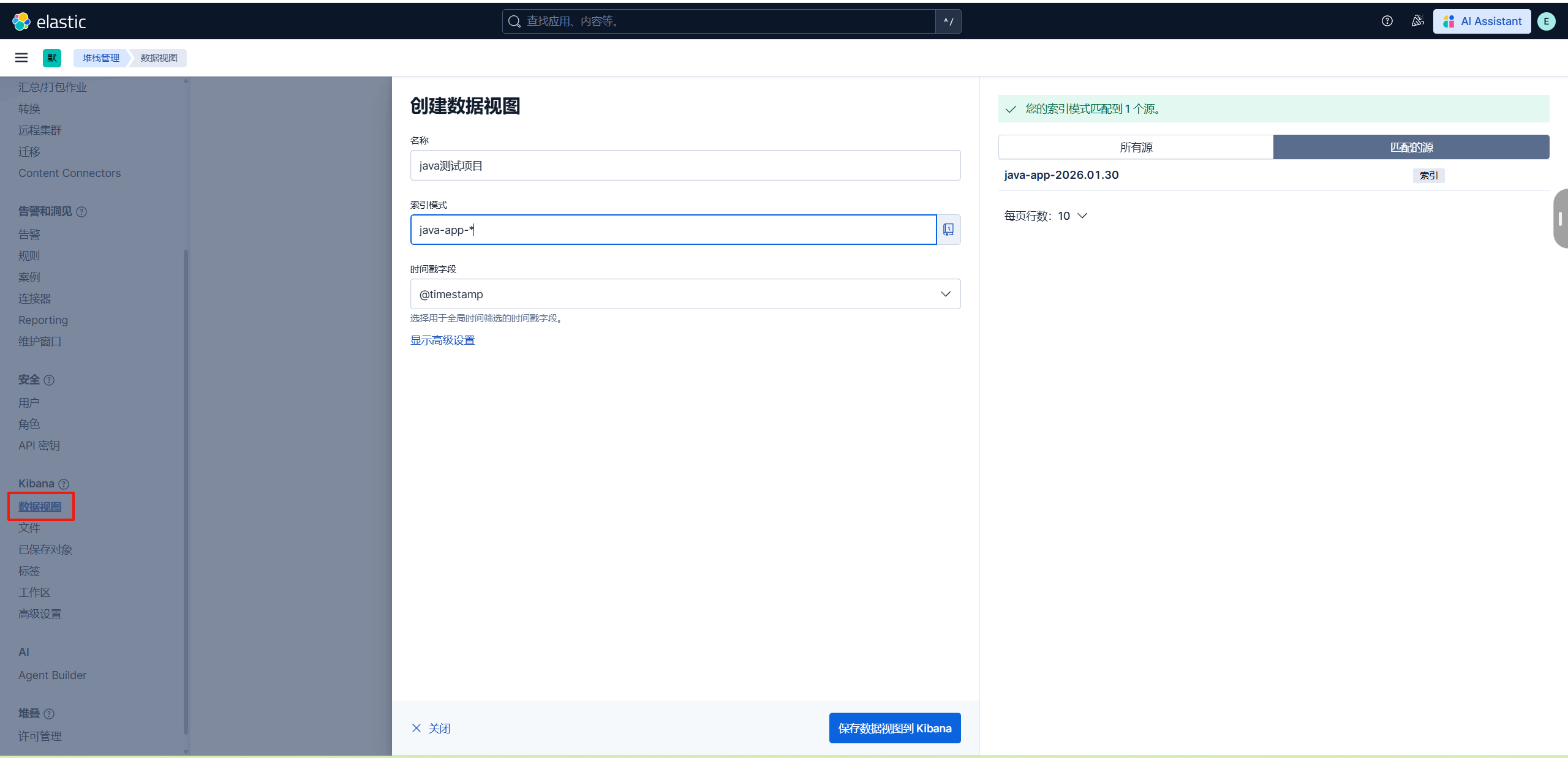Image resolution: width=1568 pixels, height=758 pixels.
Task: Click the index pattern documentation icon
Action: click(x=948, y=230)
